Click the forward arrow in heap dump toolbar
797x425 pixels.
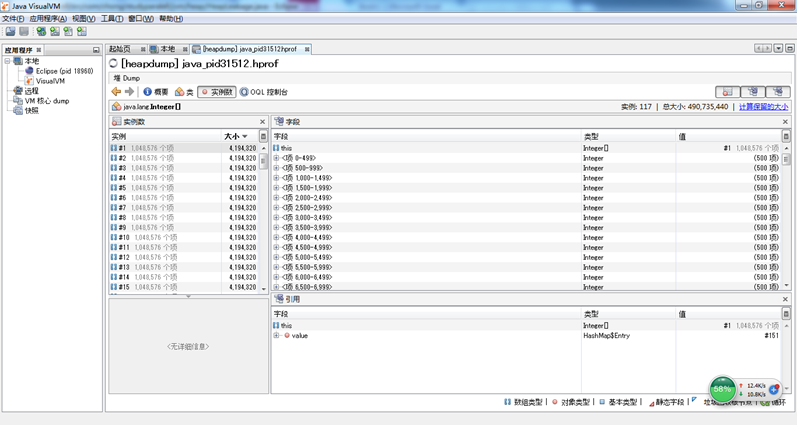[x=129, y=92]
